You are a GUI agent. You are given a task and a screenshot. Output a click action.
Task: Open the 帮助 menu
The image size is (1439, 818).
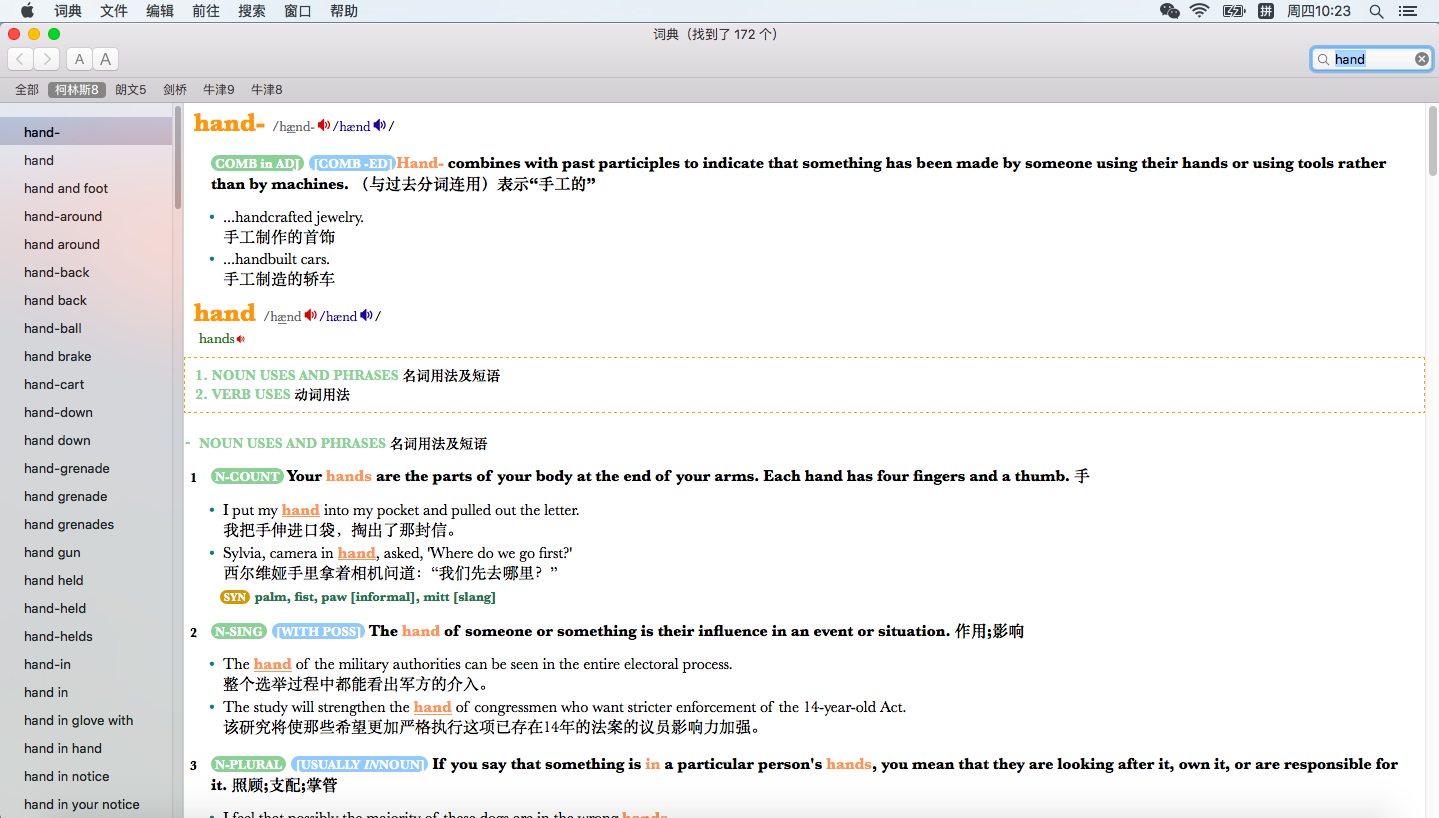[344, 11]
